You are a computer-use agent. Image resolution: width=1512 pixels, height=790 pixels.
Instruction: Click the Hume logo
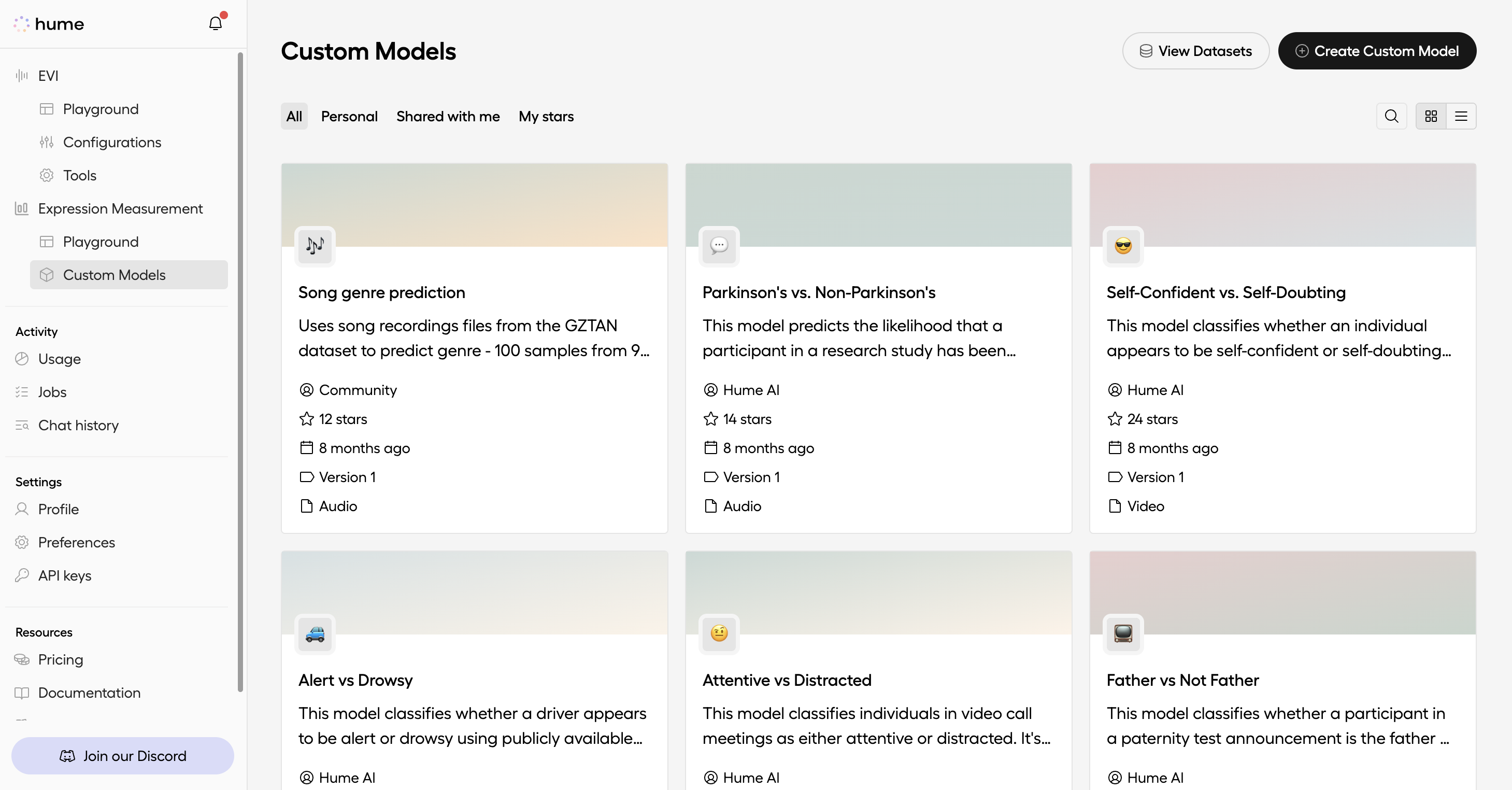48,23
